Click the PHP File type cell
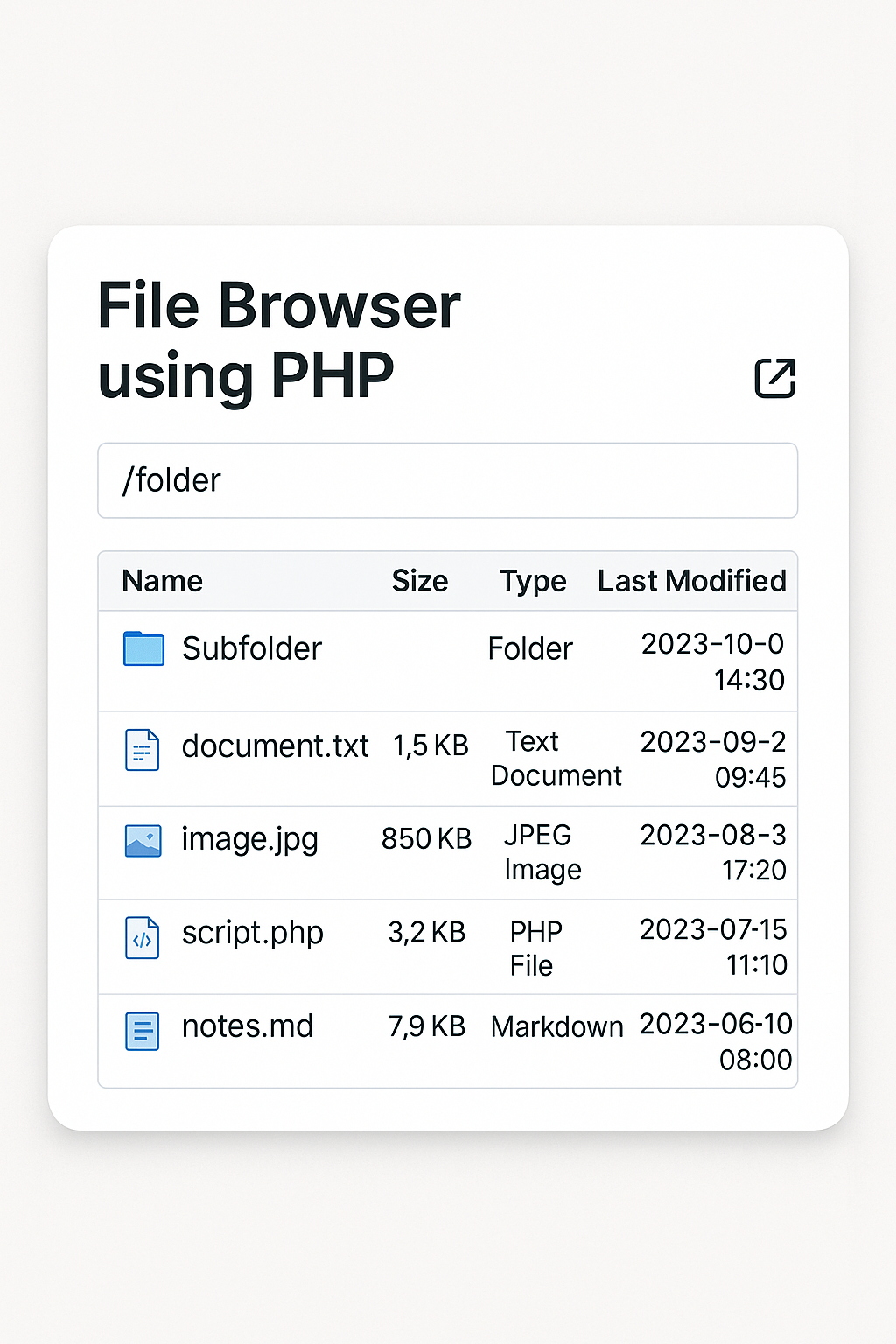Image resolution: width=896 pixels, height=1344 pixels. pyautogui.click(x=535, y=948)
